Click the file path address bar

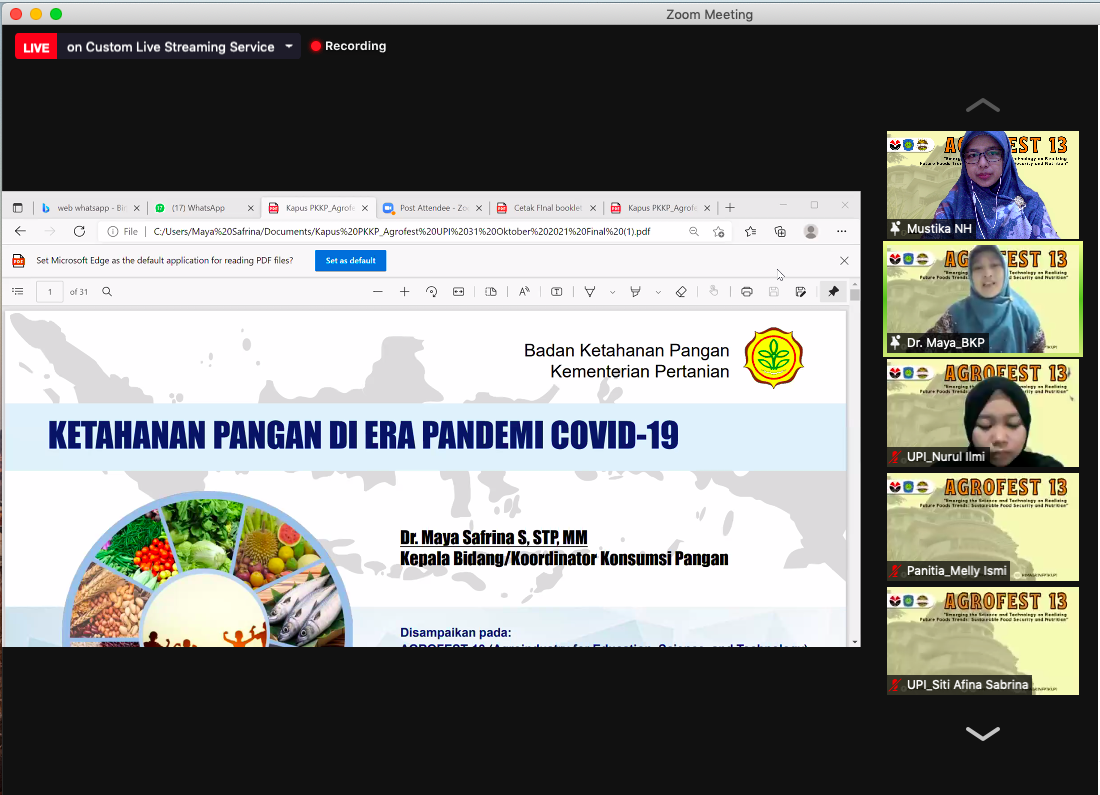coord(402,232)
